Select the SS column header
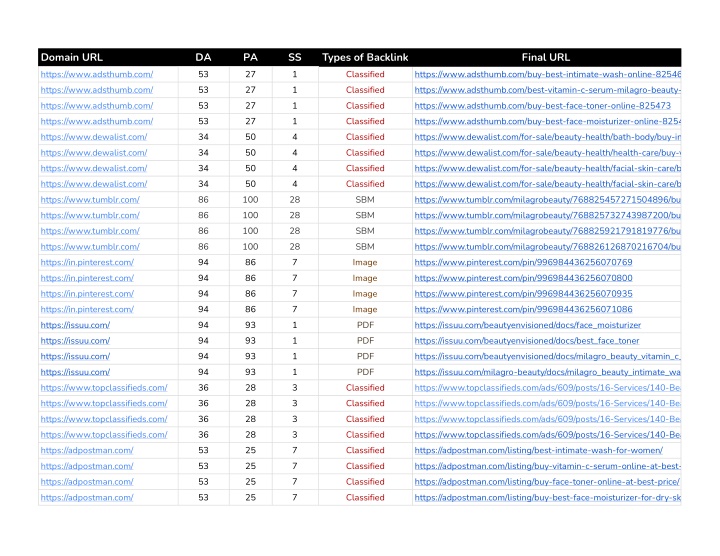Viewport: 720px width, 556px height. [x=295, y=57]
